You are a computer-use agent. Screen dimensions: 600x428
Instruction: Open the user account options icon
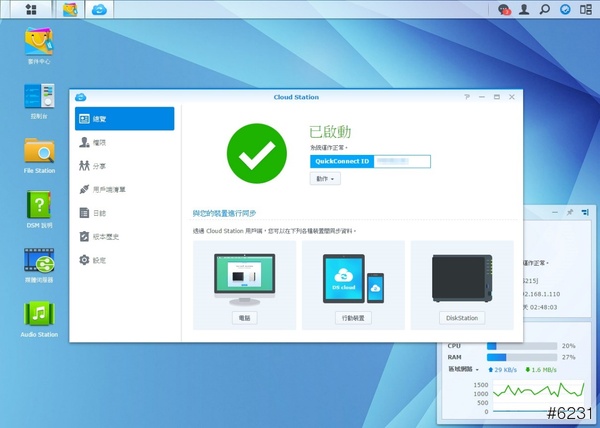pos(525,9)
